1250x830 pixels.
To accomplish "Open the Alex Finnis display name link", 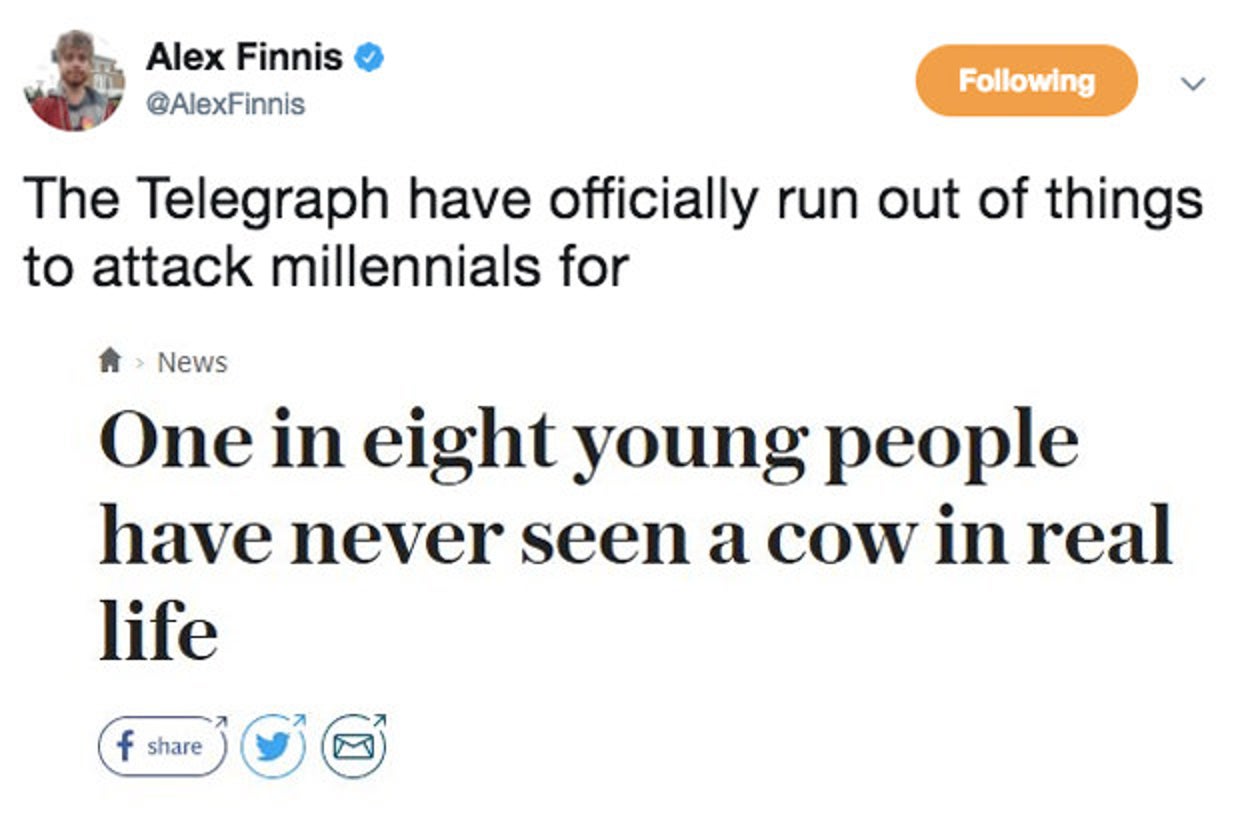I will 244,57.
